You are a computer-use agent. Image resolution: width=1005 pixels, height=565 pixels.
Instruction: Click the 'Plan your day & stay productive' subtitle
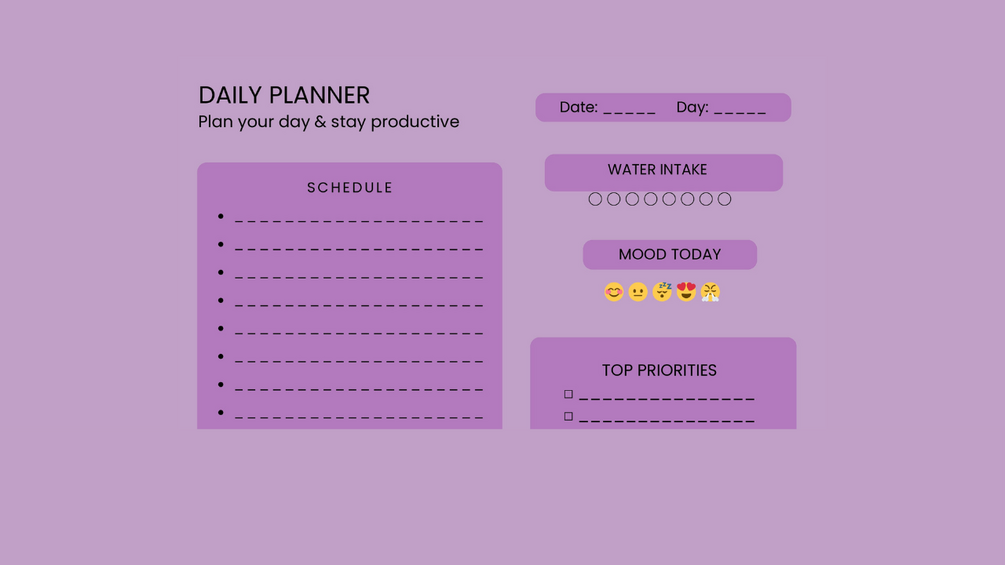[329, 122]
